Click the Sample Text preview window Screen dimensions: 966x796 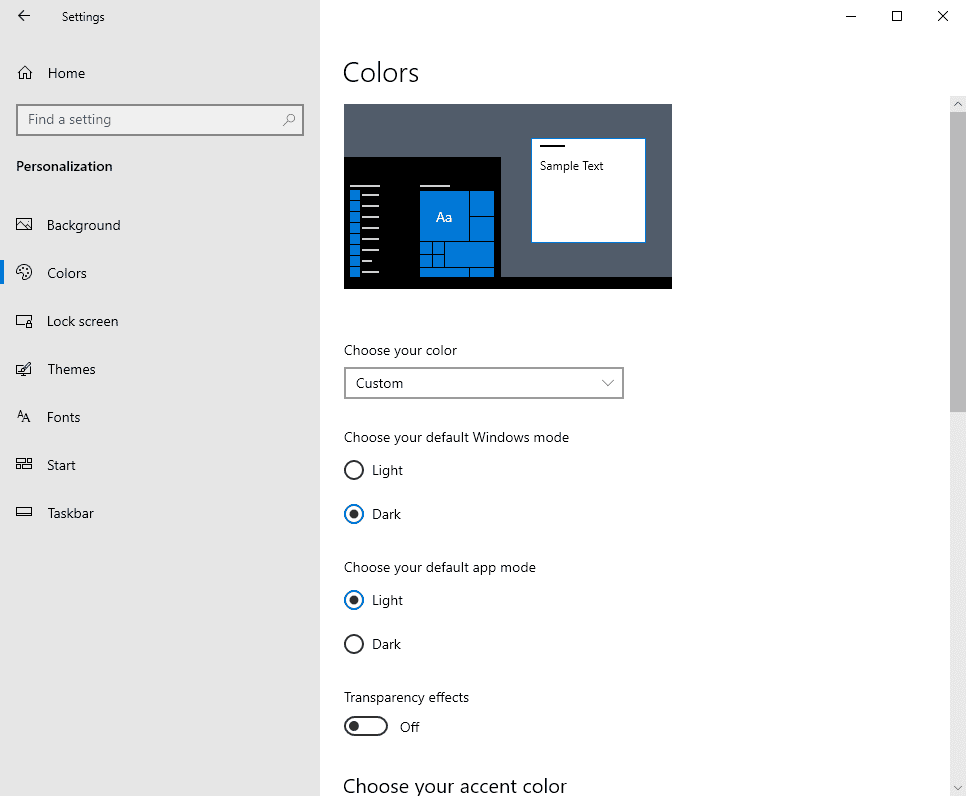click(588, 190)
